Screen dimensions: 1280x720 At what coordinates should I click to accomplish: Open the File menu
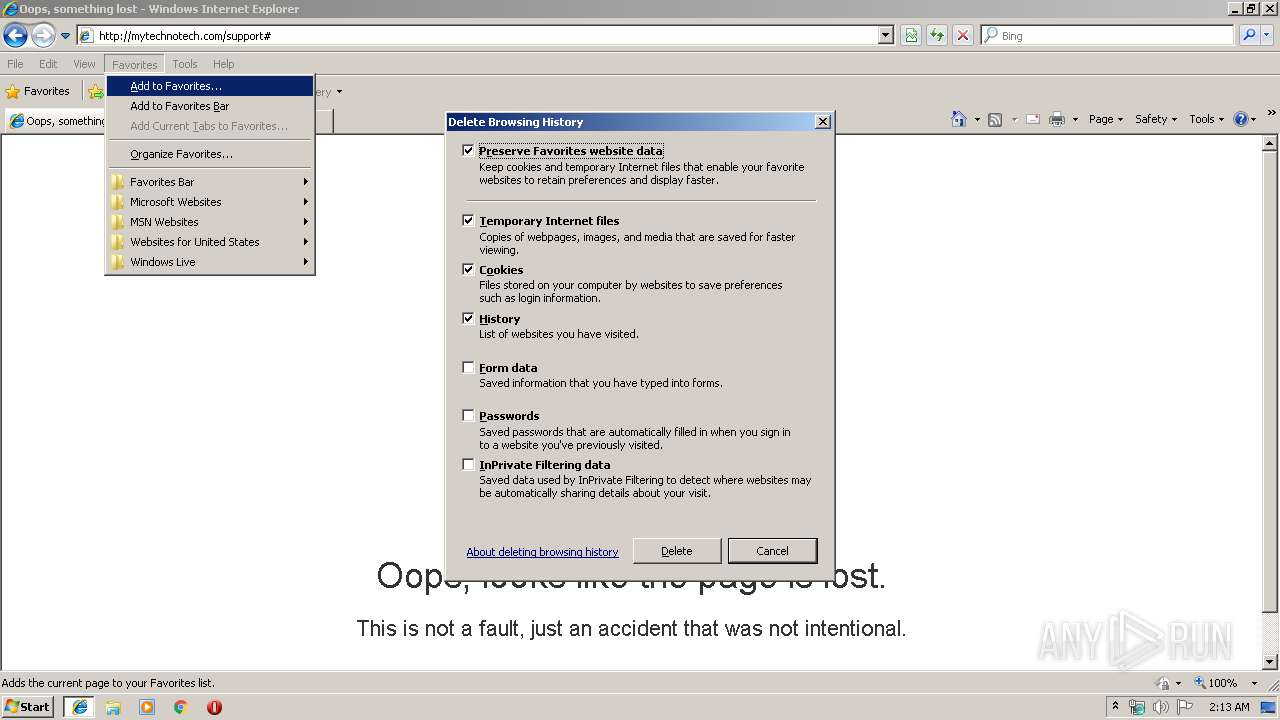[x=15, y=64]
